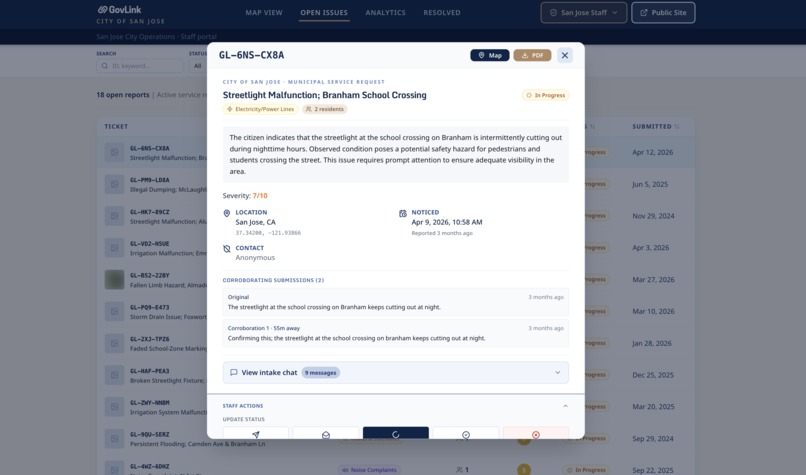
Task: Click the residents count icon in the GL-4WZ-6DHZ row
Action: tap(459, 470)
